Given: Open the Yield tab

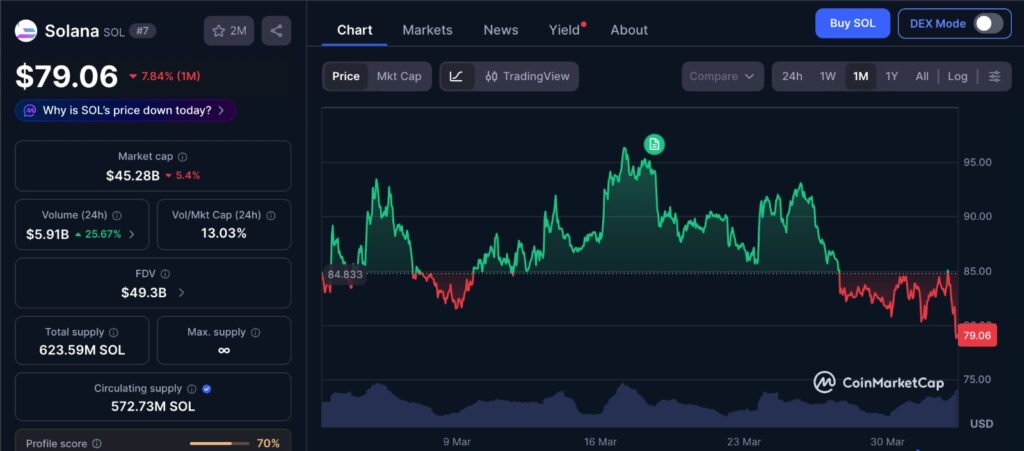Looking at the screenshot, I should tap(564, 30).
